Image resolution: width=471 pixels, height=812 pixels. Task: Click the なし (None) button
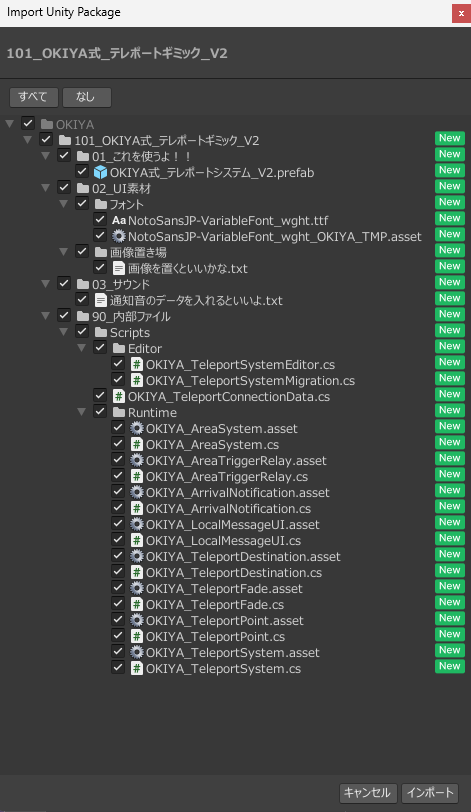(86, 97)
